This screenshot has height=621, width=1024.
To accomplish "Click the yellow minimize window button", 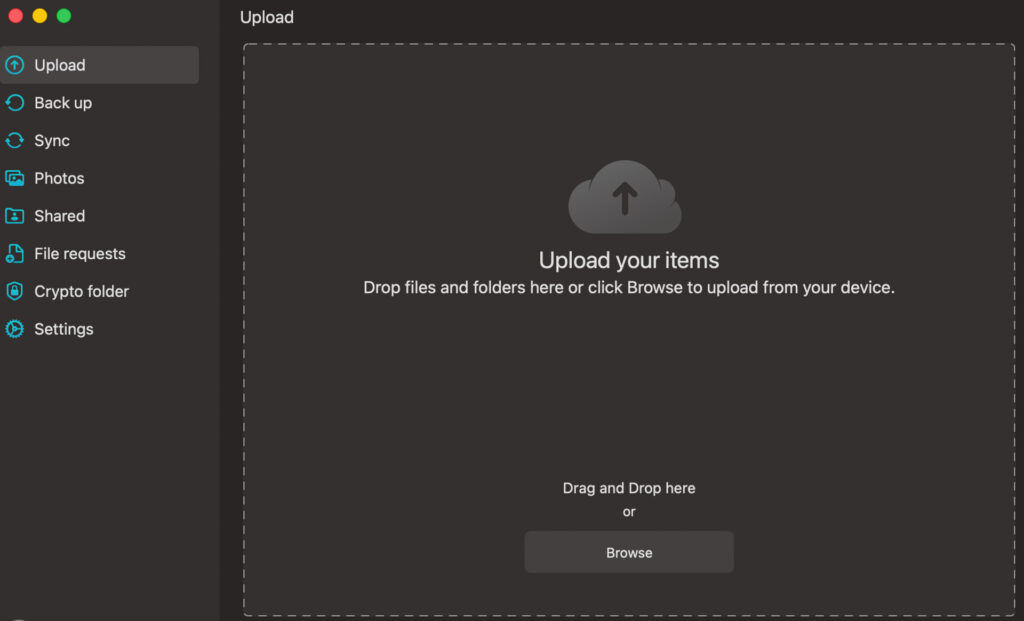I will click(40, 16).
